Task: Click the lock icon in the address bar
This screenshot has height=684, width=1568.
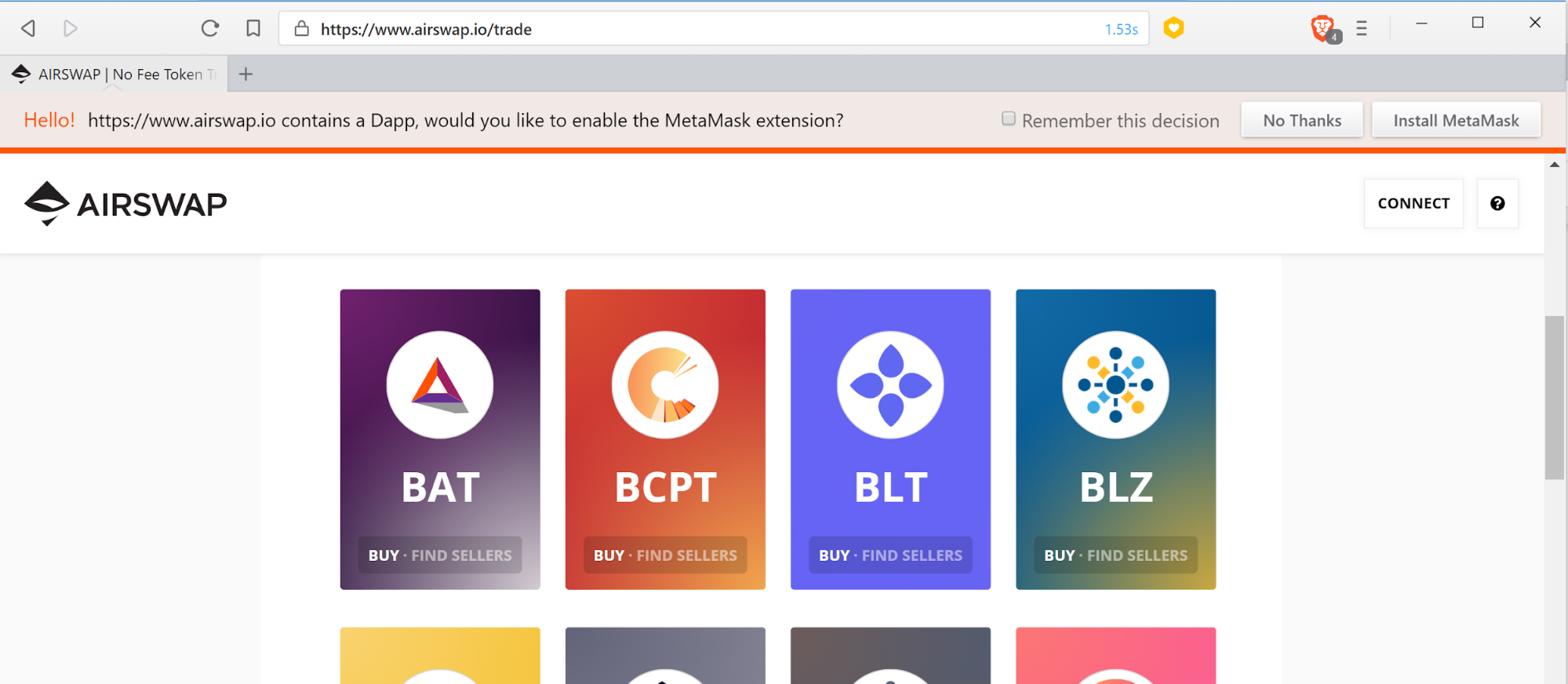Action: point(301,29)
